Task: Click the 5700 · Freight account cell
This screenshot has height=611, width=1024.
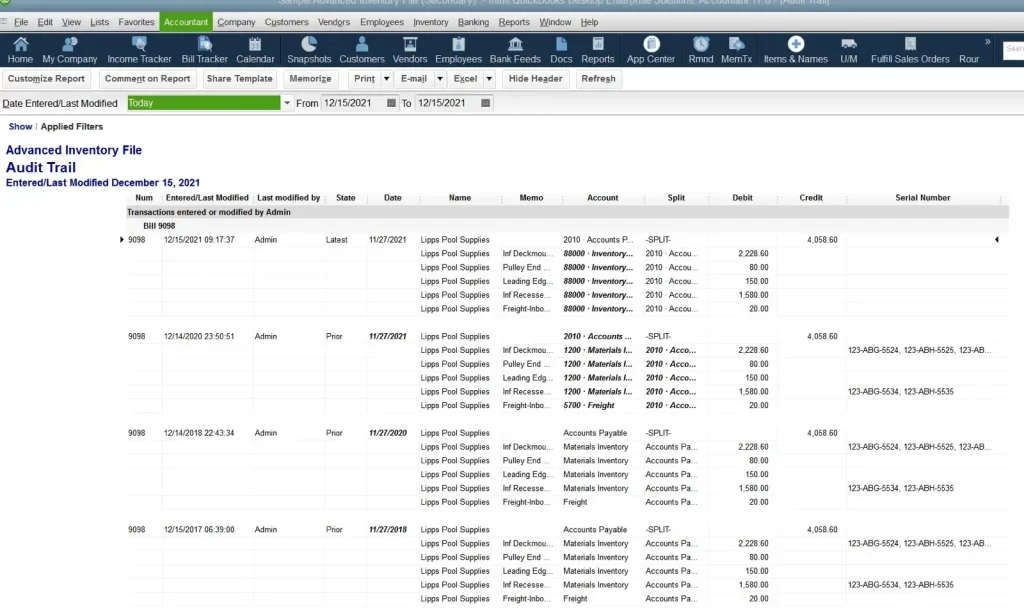Action: click(x=588, y=405)
